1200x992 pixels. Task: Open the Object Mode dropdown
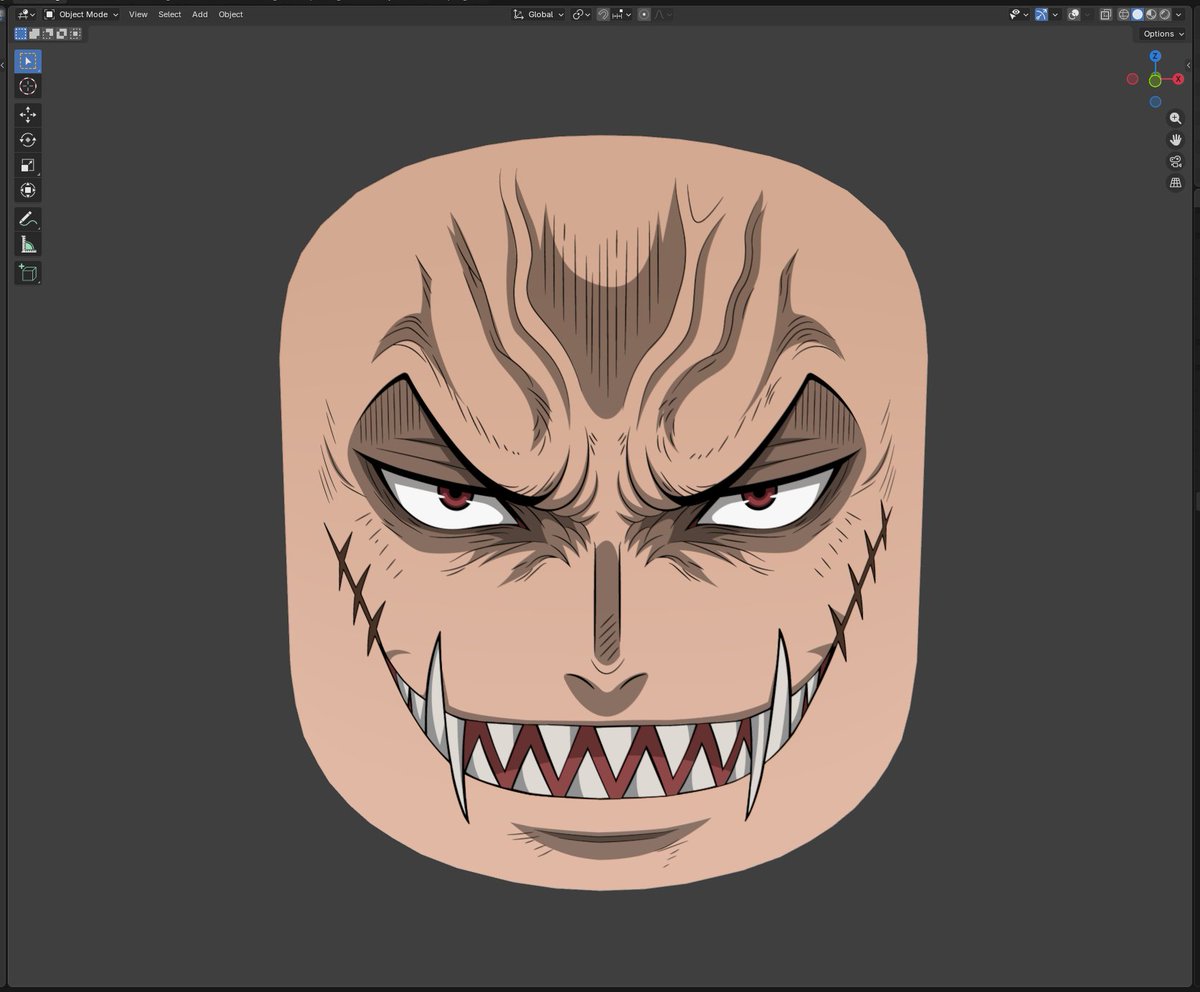tap(81, 14)
